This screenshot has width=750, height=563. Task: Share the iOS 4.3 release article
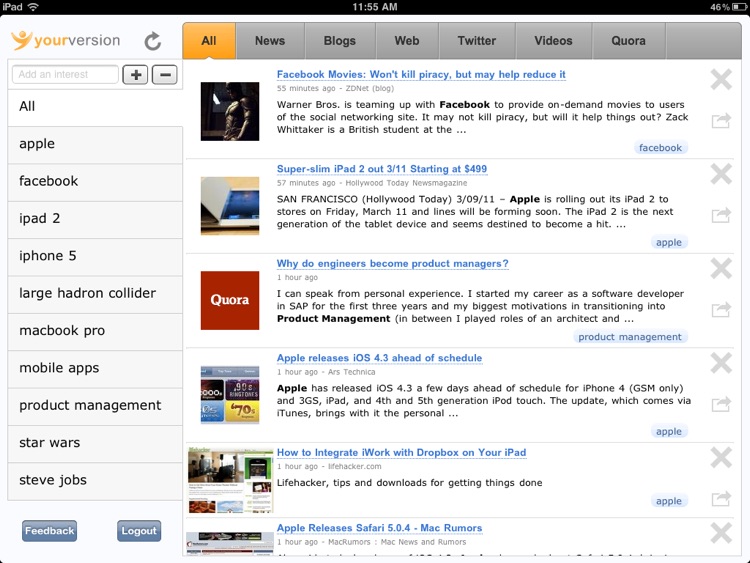point(721,404)
